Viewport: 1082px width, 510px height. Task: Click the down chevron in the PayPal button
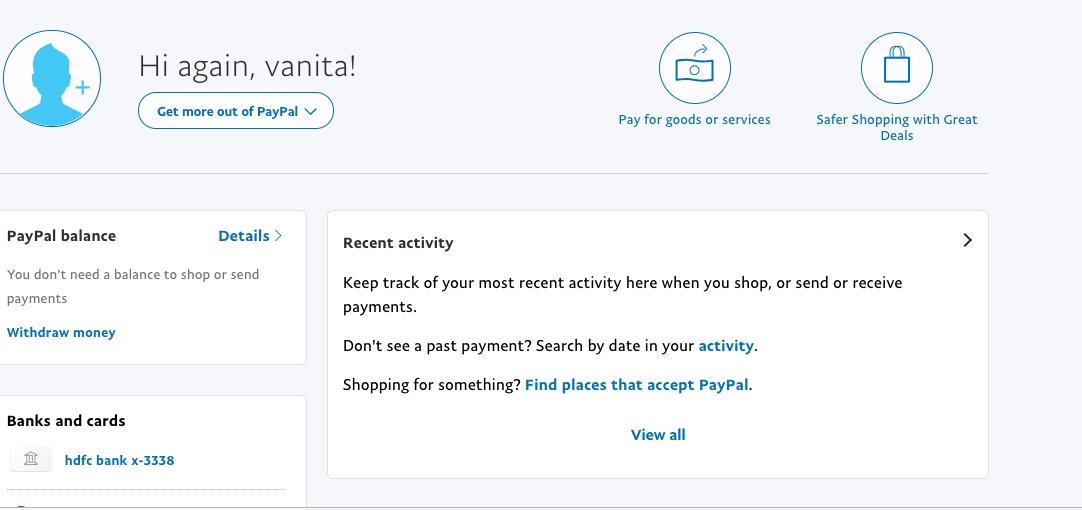tap(310, 112)
